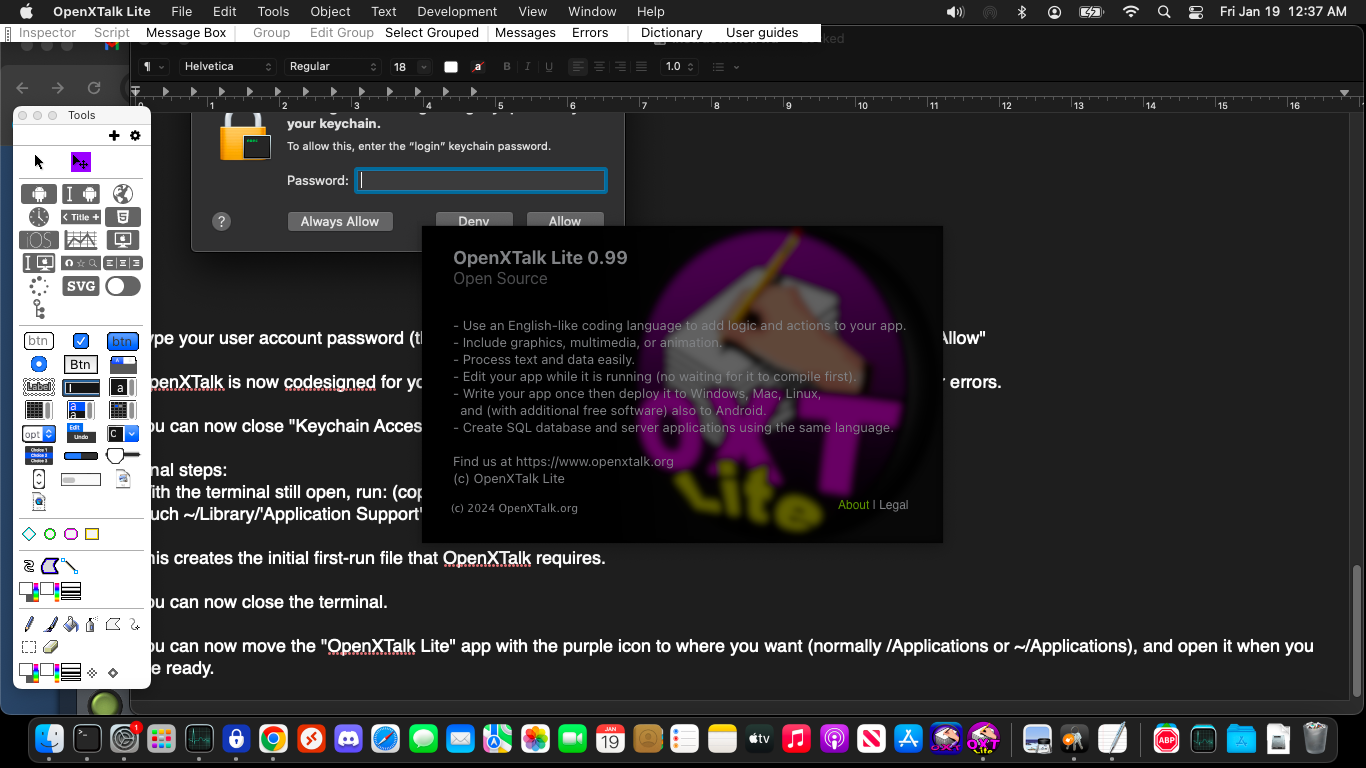This screenshot has width=1366, height=768.
Task: Pick the Mac native text field widget
Action: pyautogui.click(x=39, y=263)
